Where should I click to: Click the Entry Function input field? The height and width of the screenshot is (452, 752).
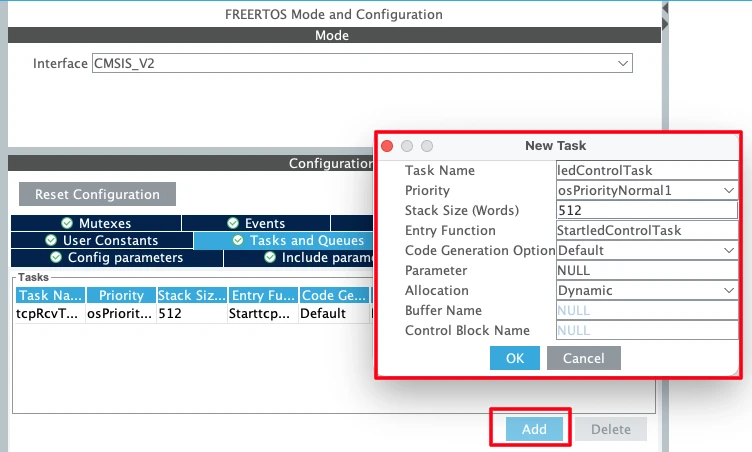click(647, 230)
